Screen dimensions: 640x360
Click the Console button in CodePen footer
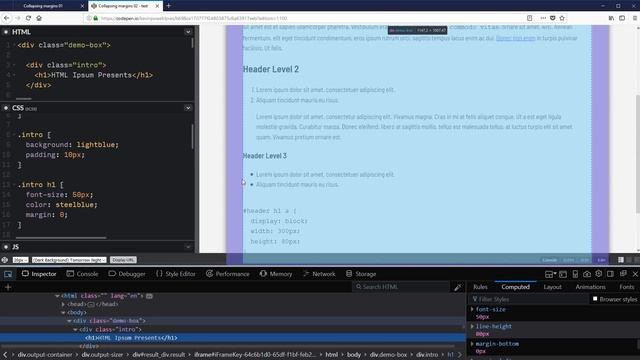pos(549,260)
